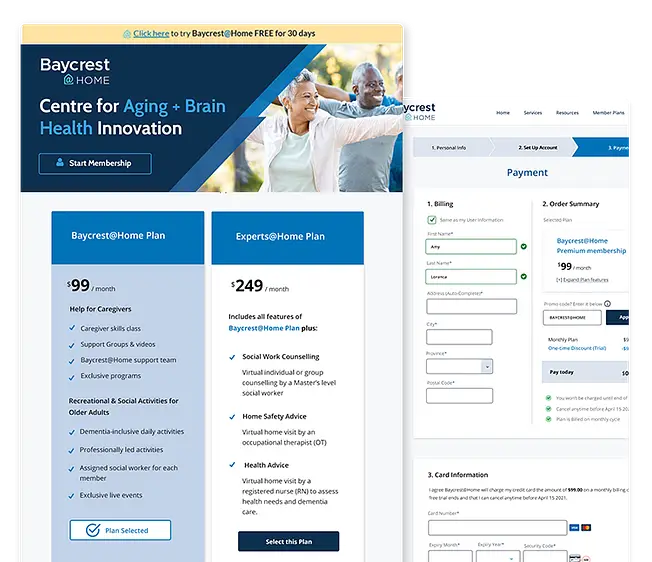652x562 pixels.
Task: Click the Card Number input field
Action: point(496,527)
